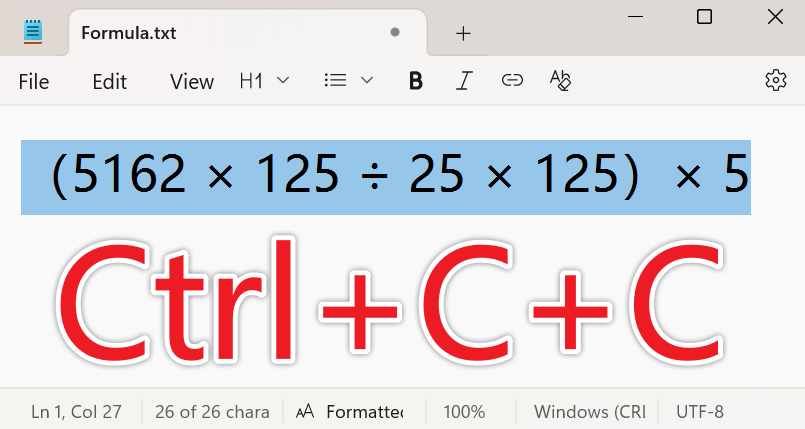
Task: Toggle bold formatting on selected text
Action: 416,81
